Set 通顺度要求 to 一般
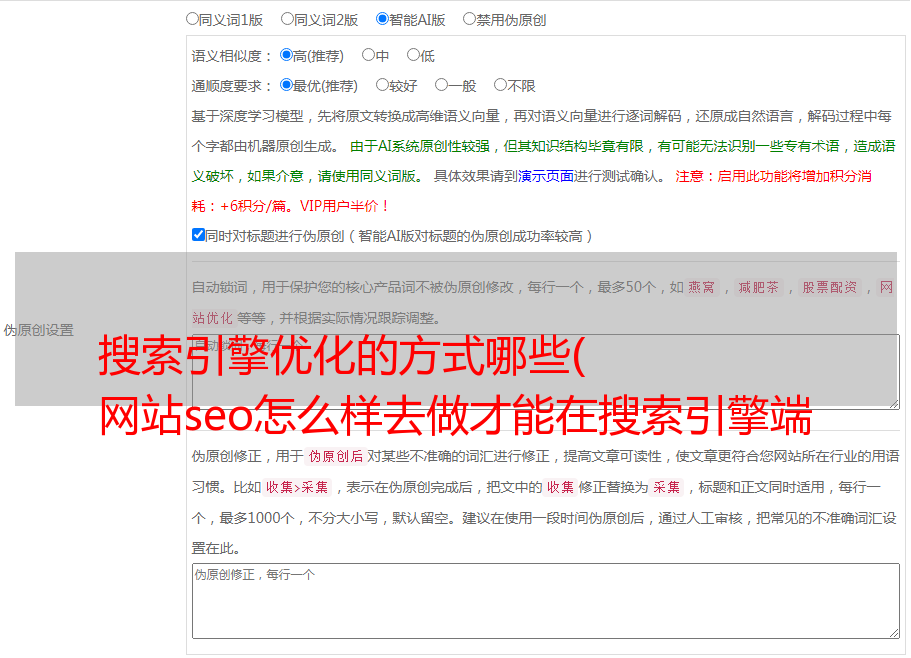This screenshot has width=911, height=658. (441, 85)
